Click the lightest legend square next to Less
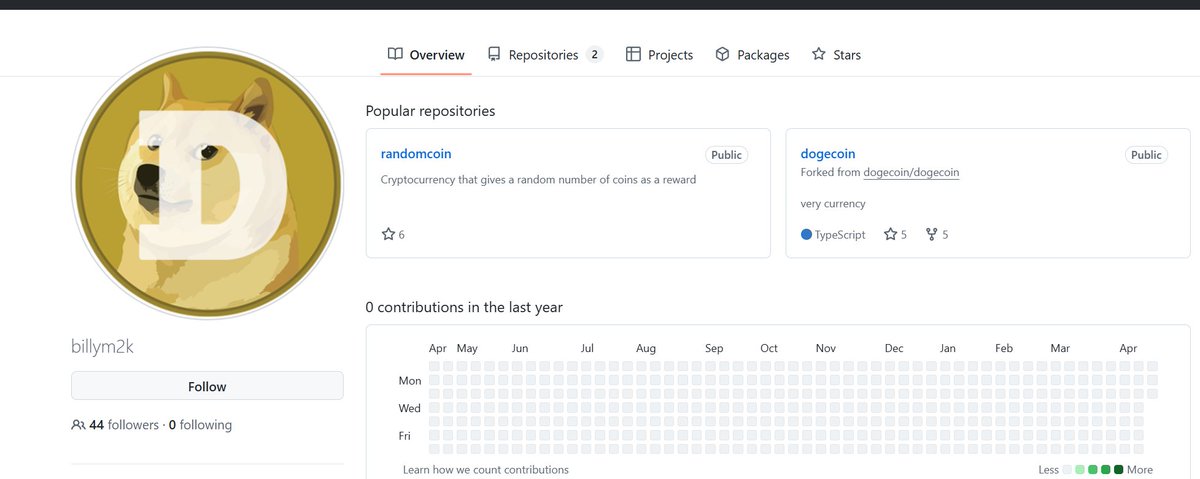This screenshot has width=1200, height=479. (1068, 470)
